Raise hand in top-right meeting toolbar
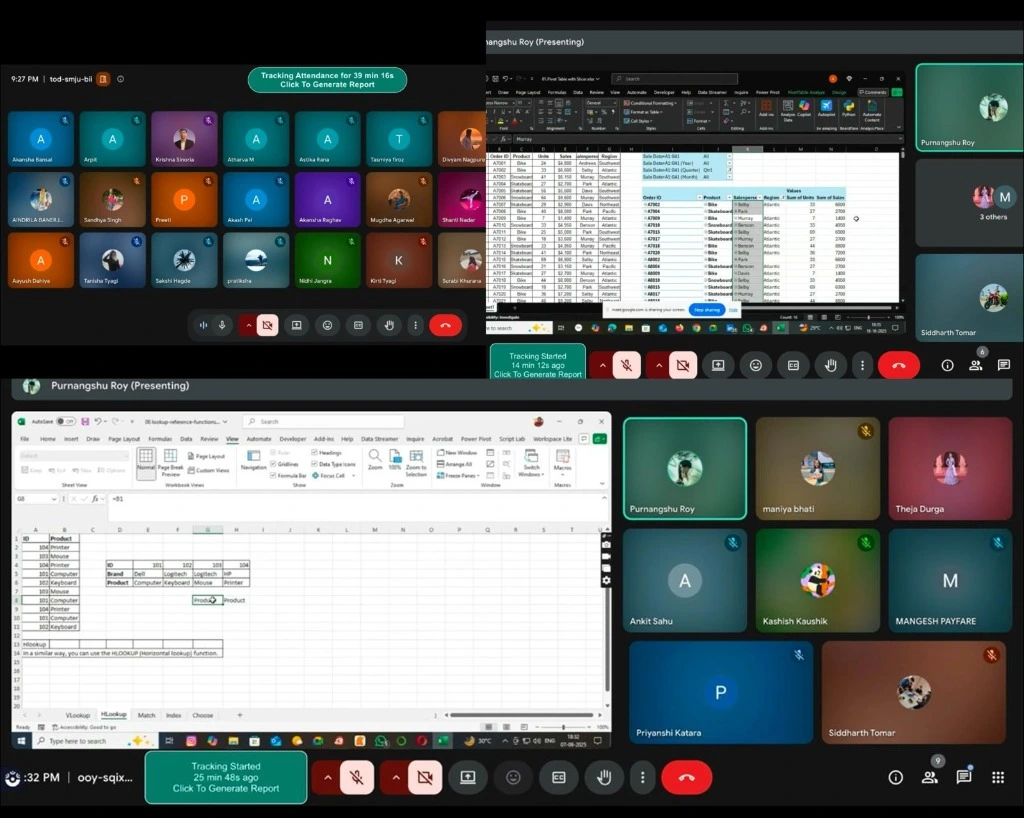The image size is (1024, 818). pos(831,366)
